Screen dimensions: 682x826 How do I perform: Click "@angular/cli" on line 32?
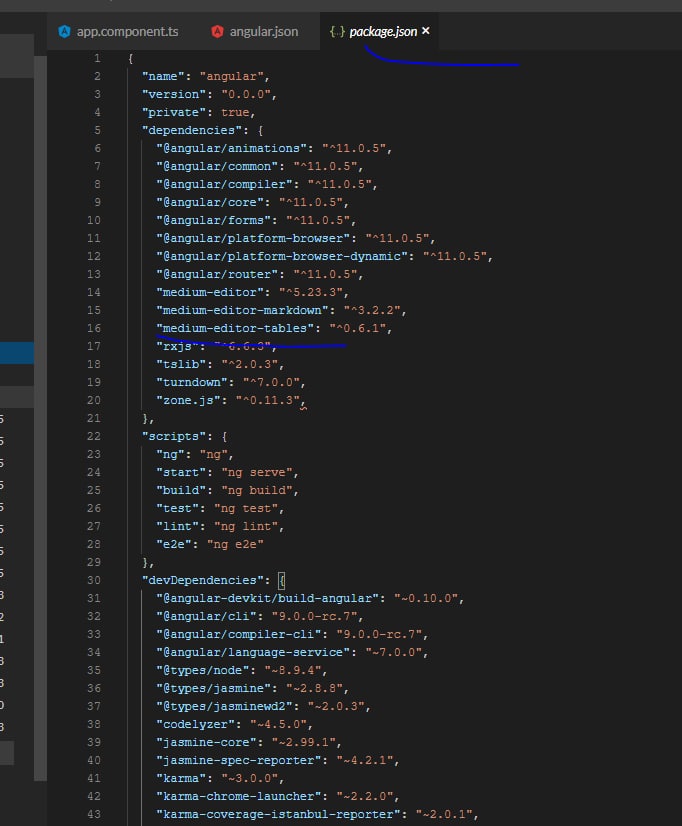pyautogui.click(x=206, y=616)
